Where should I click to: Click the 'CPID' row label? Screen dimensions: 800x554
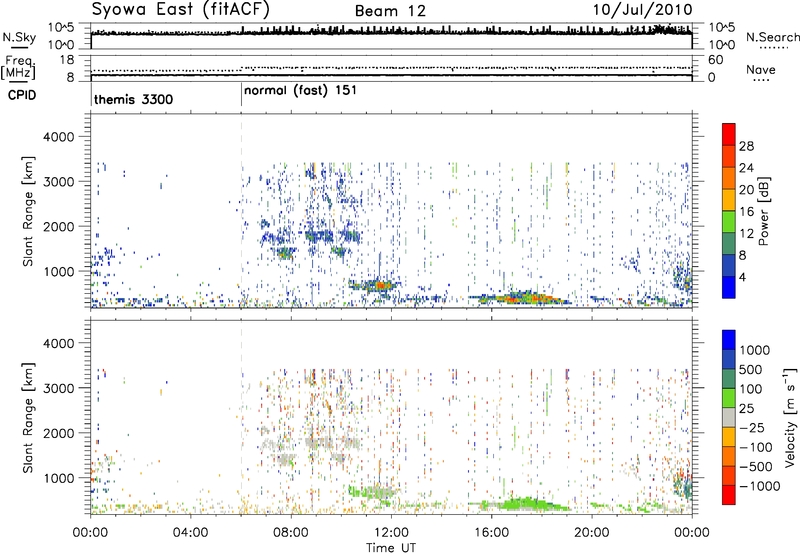(22, 95)
